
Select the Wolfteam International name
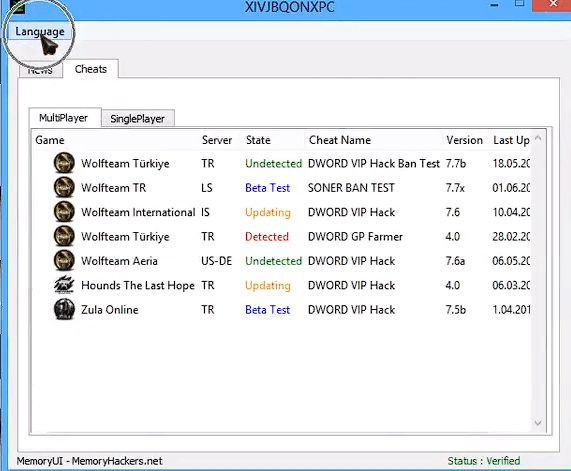138,212
